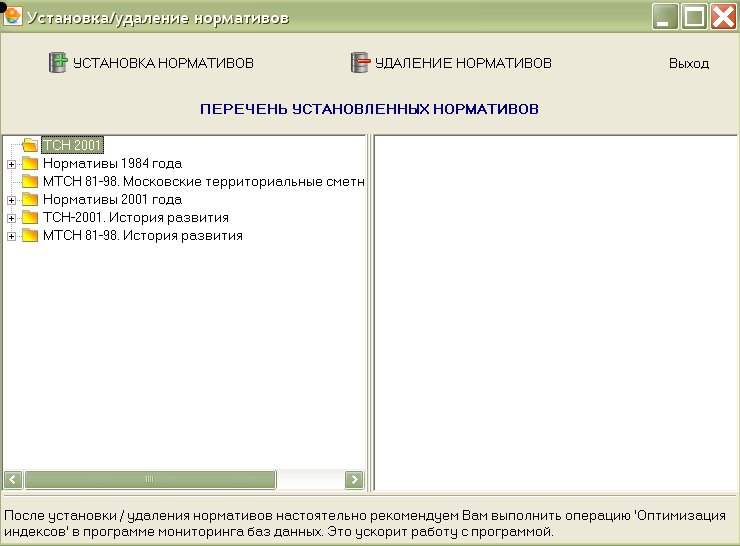Minimize the Установка/удаление нормативов window
Viewport: 740px width, 546px height.
point(665,17)
